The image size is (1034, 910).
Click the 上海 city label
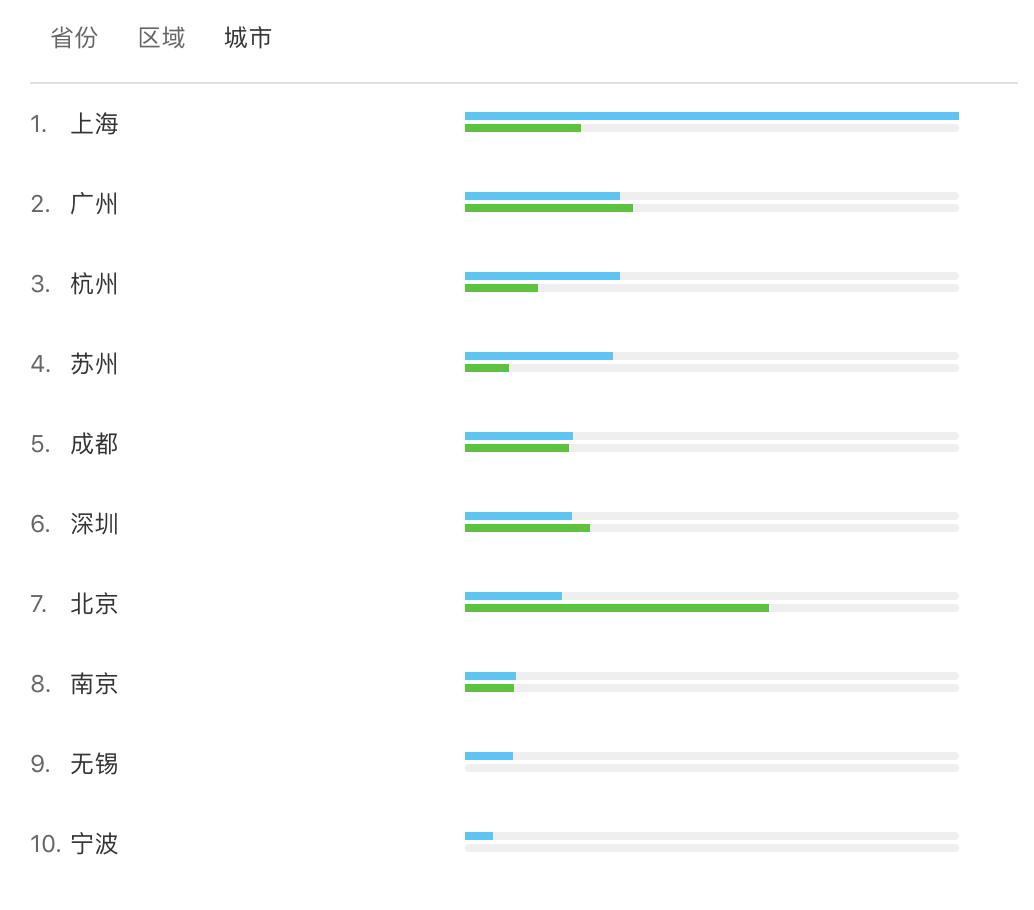click(94, 124)
